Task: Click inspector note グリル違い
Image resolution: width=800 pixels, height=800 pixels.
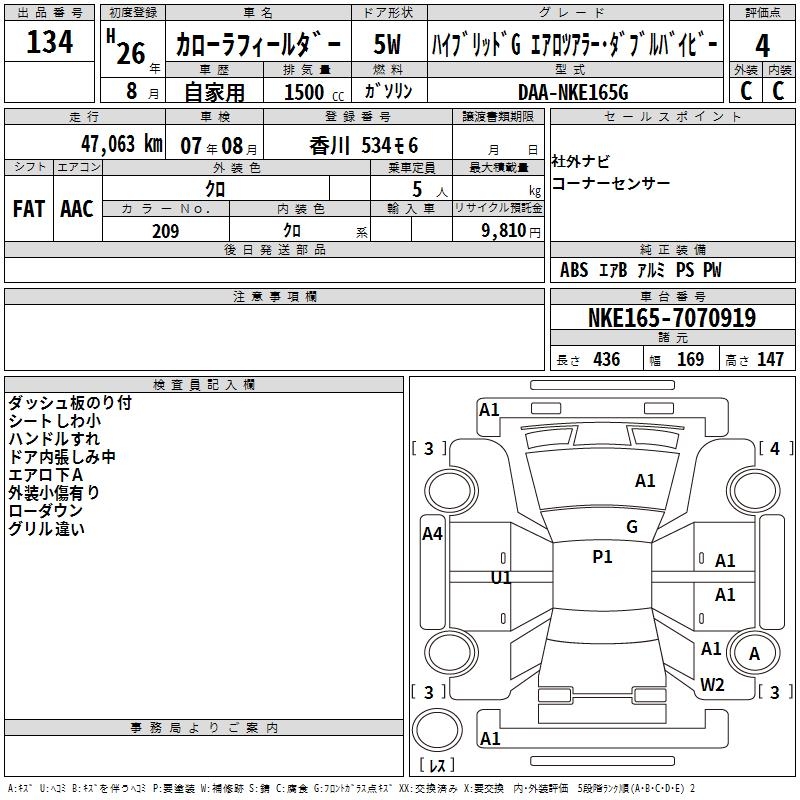Action: click(x=46, y=529)
